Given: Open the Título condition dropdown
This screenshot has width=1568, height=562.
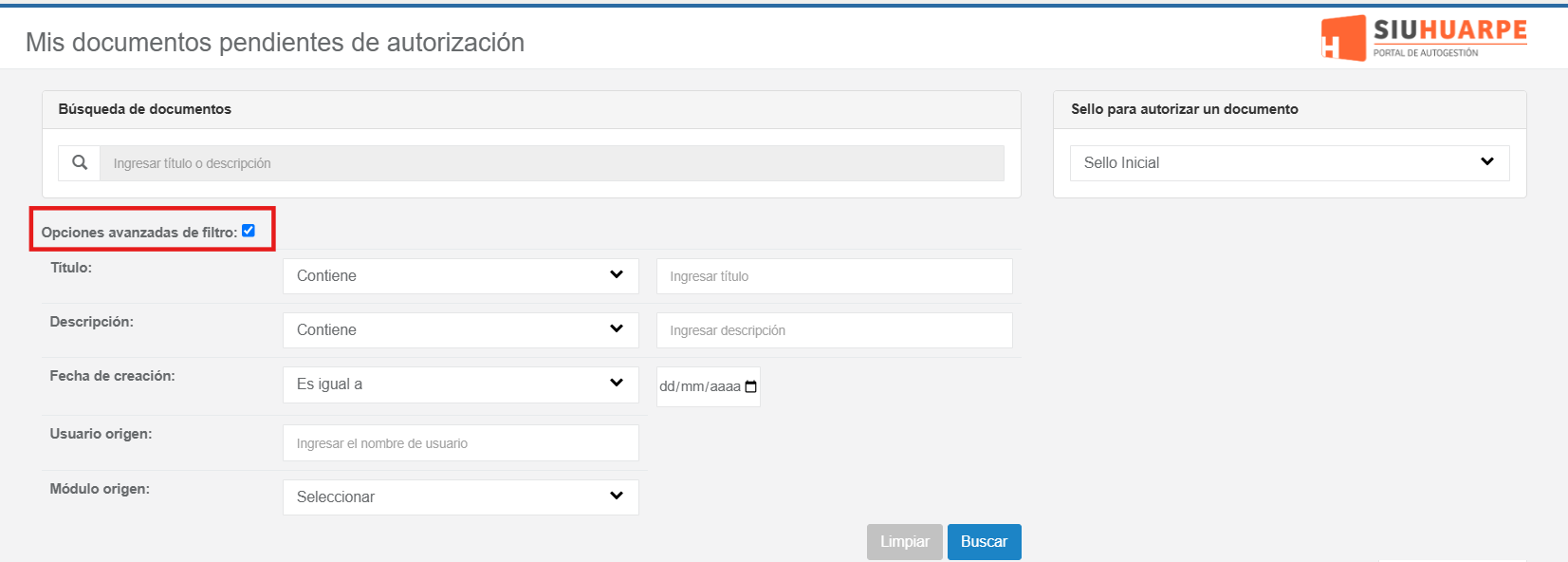Looking at the screenshot, I should tap(460, 276).
